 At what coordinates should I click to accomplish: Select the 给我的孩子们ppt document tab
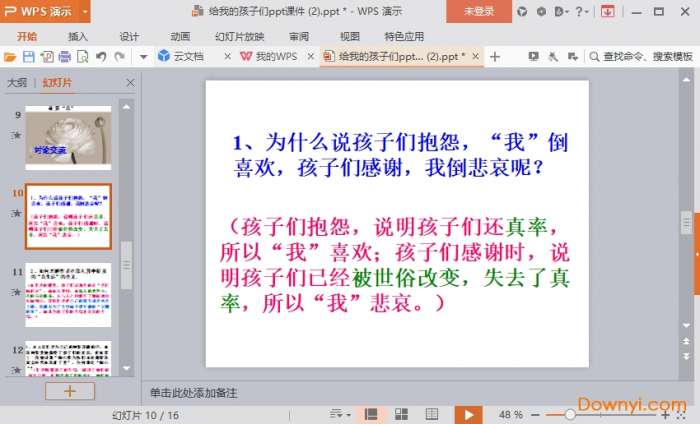394,56
